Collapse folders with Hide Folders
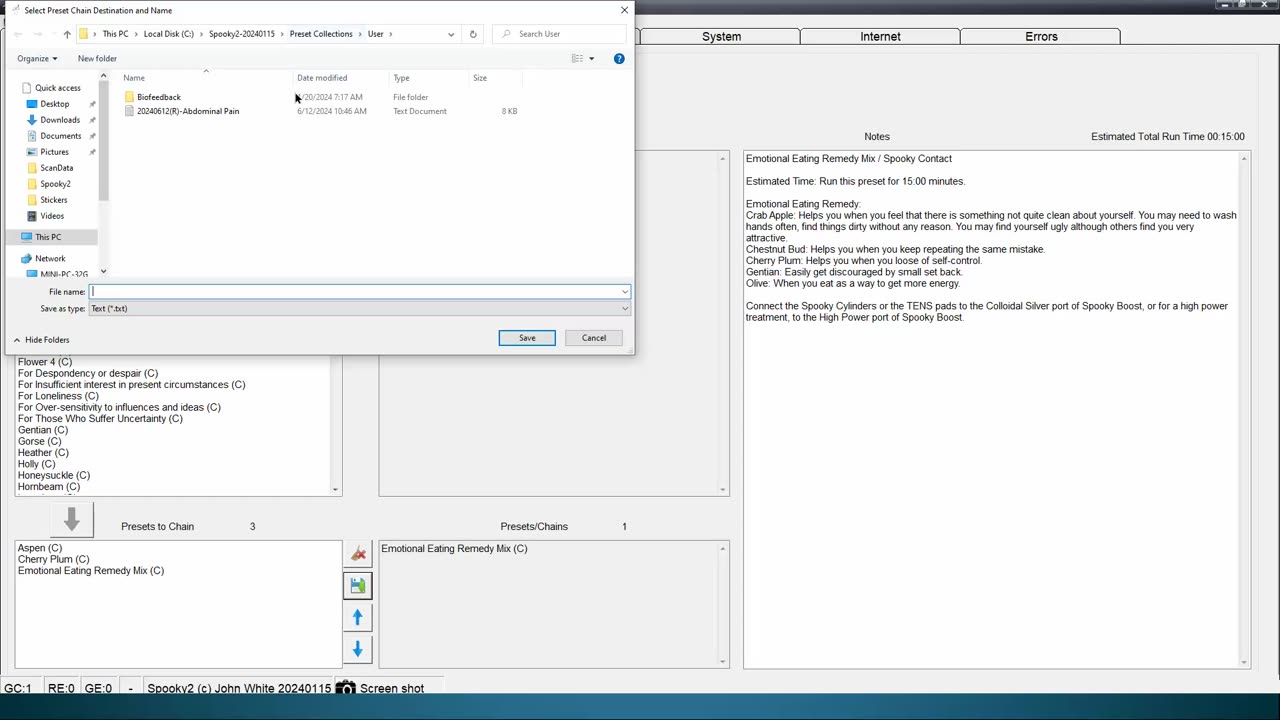This screenshot has height=720, width=1280. click(x=42, y=340)
